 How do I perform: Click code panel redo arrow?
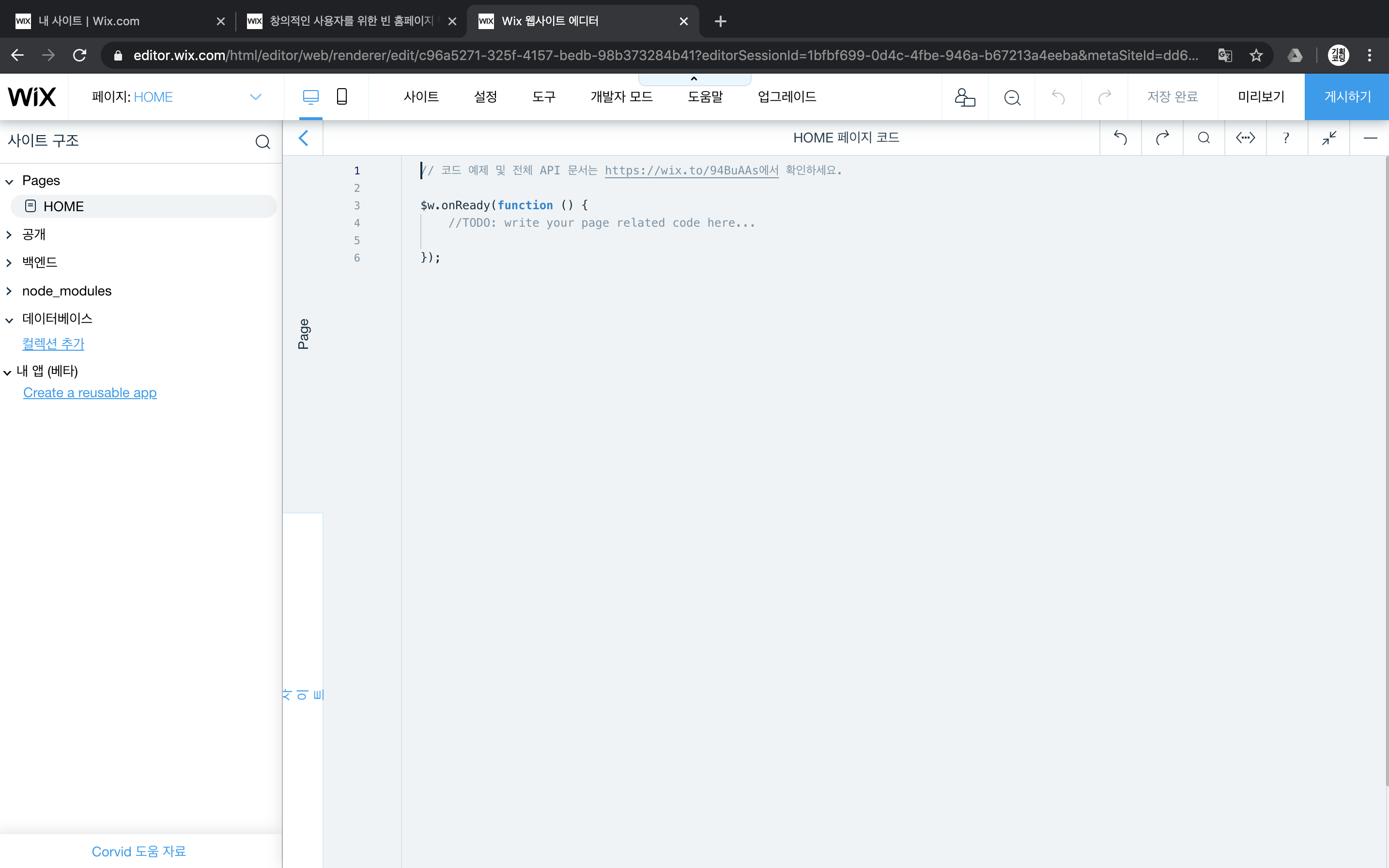1162,138
